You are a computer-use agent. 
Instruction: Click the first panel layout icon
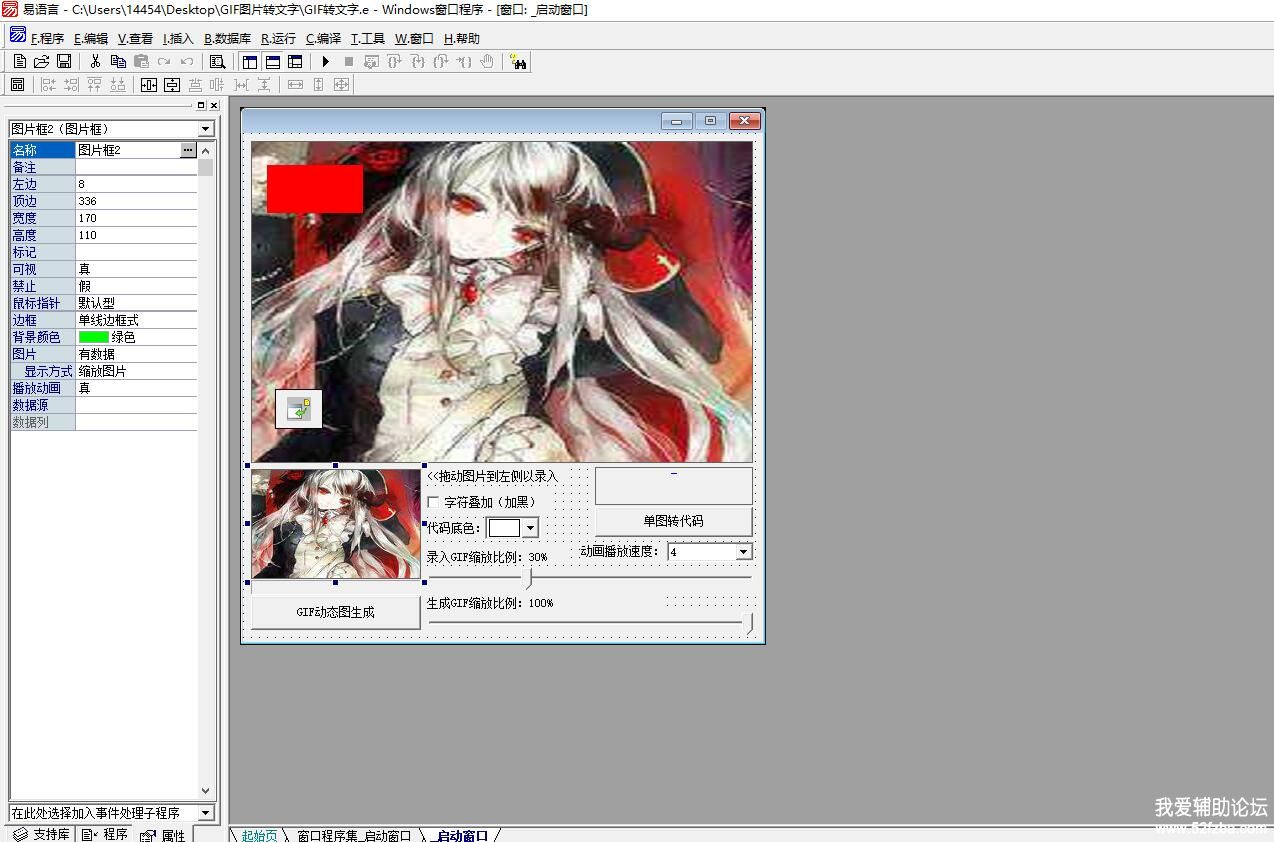pos(250,62)
